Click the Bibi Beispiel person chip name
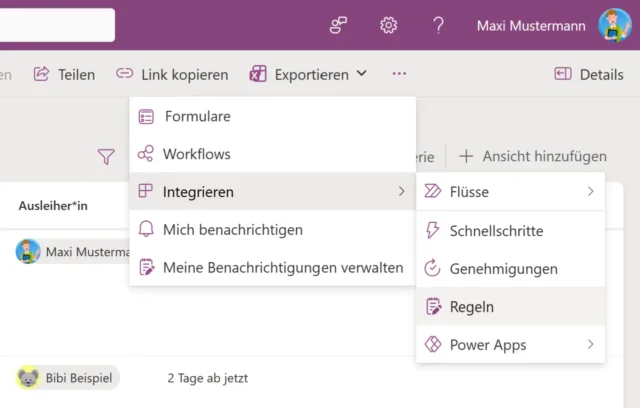Image resolution: width=640 pixels, height=408 pixels. [79, 378]
